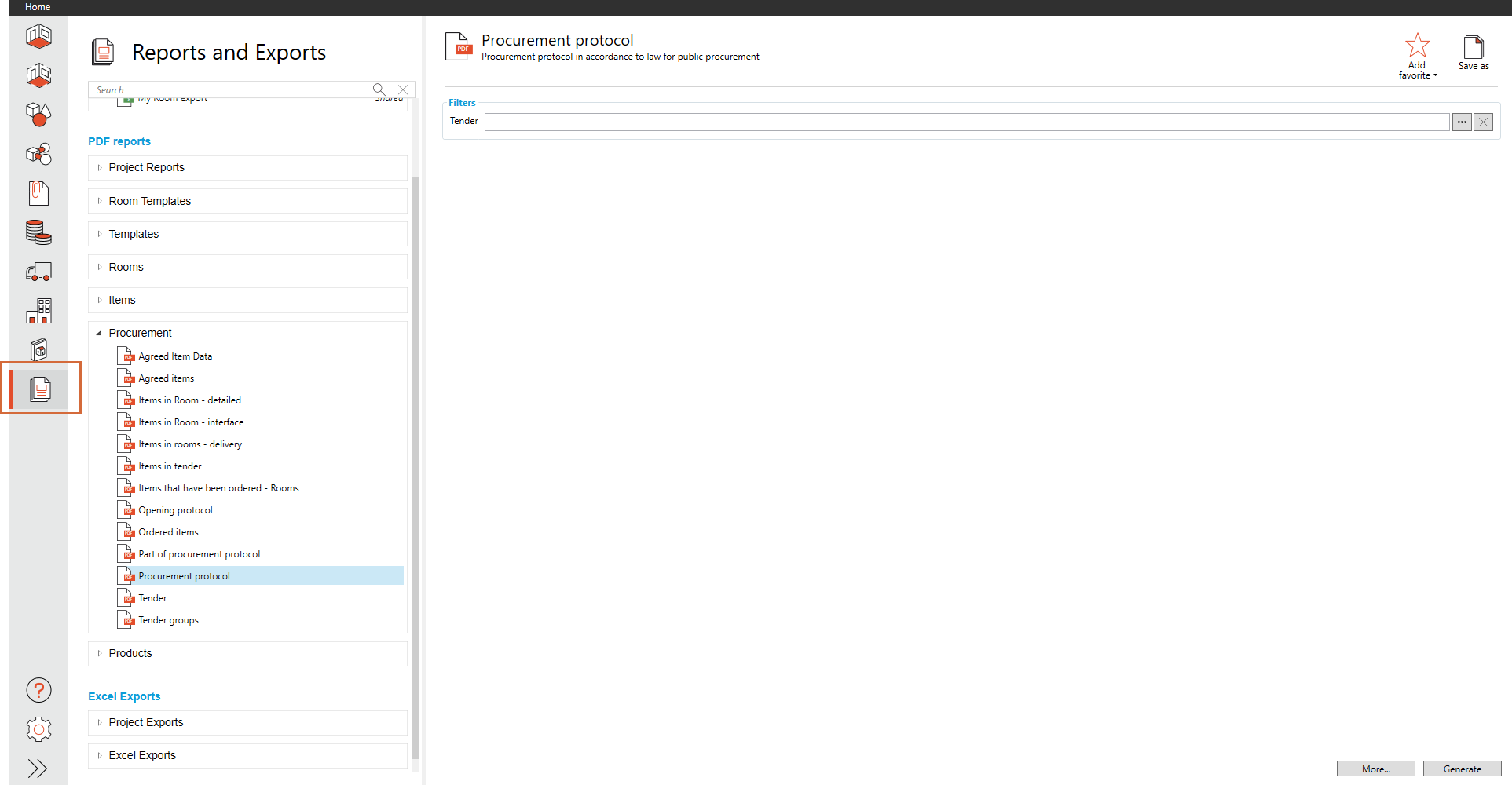This screenshot has height=785, width=1512.
Task: Open the paperclip document sidebar icon
Action: [38, 193]
